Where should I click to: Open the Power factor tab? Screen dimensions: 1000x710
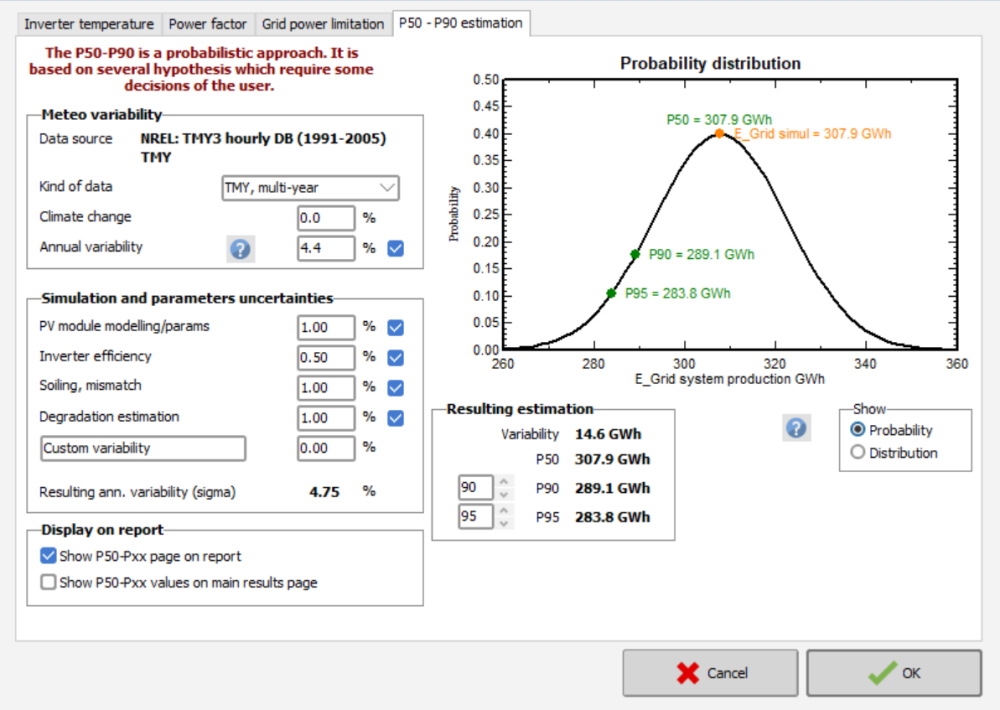coord(207,23)
